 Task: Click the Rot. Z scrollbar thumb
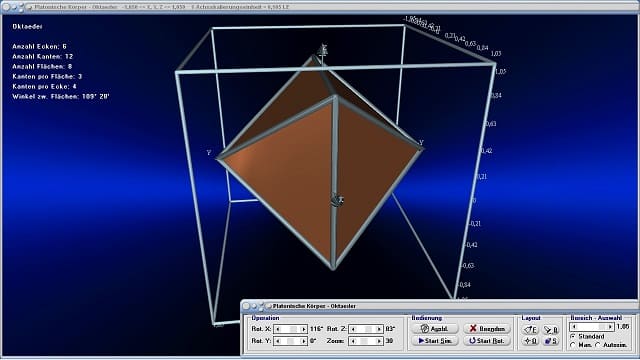pos(368,329)
